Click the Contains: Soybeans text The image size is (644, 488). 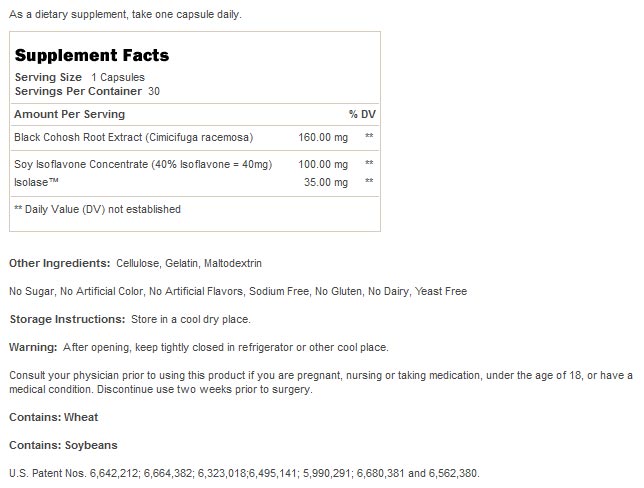[x=62, y=444]
